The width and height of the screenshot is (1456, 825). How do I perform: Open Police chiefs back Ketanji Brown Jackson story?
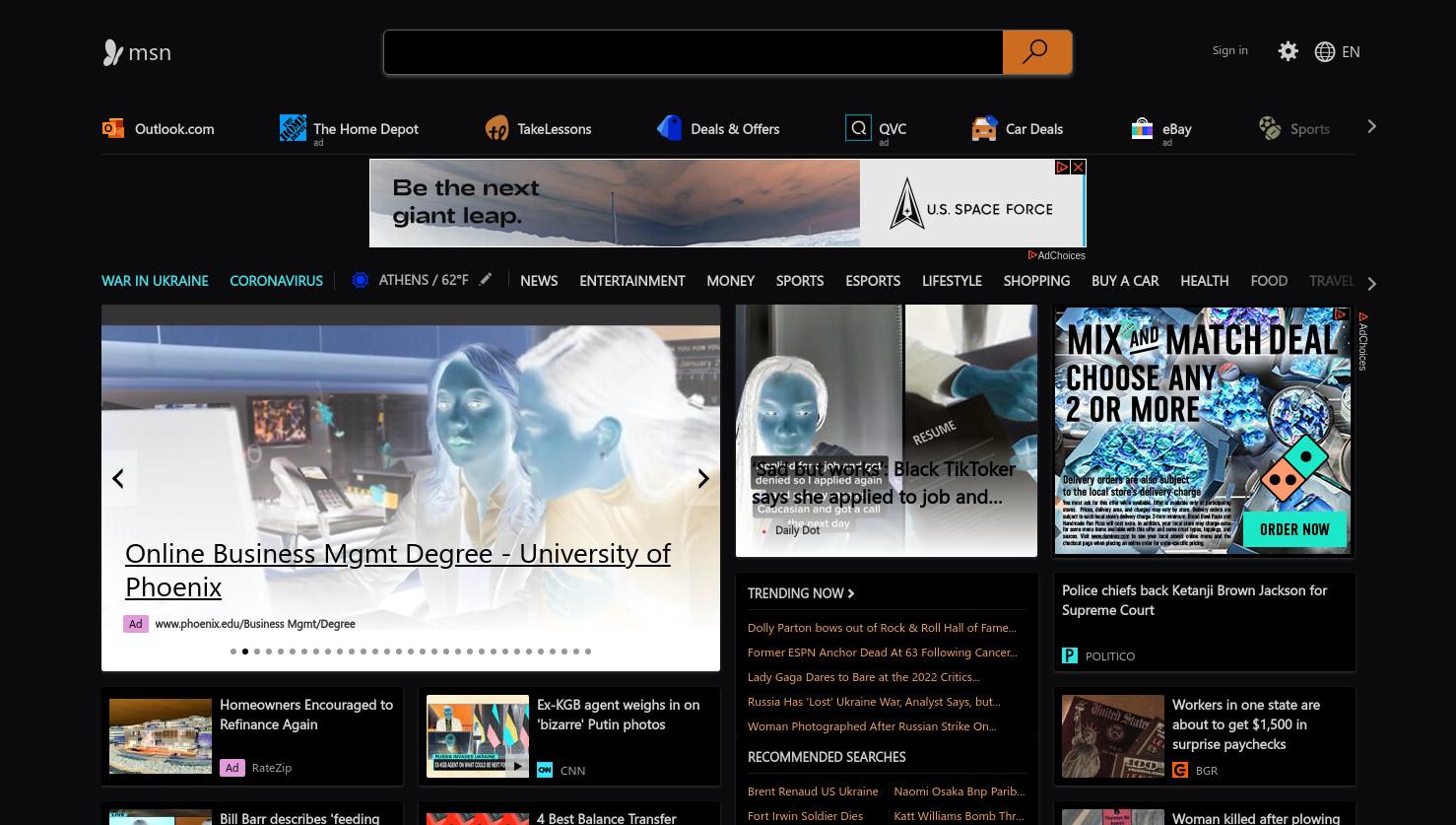1194,599
